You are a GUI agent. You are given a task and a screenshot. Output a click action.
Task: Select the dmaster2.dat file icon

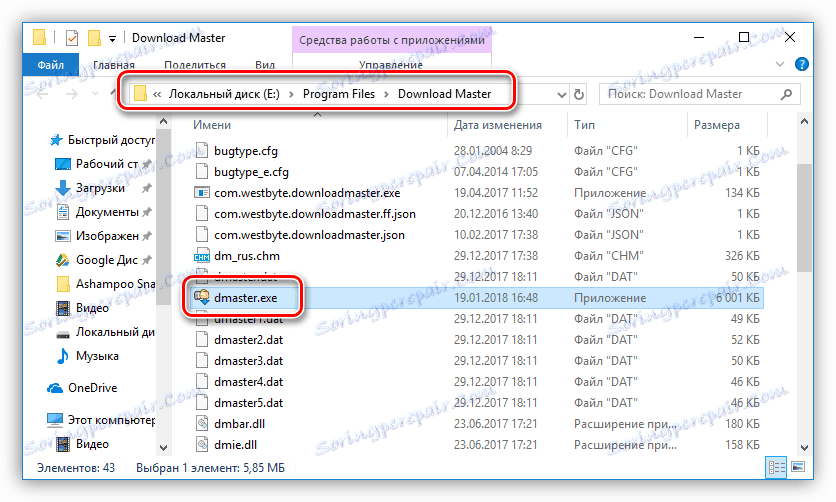[x=202, y=339]
